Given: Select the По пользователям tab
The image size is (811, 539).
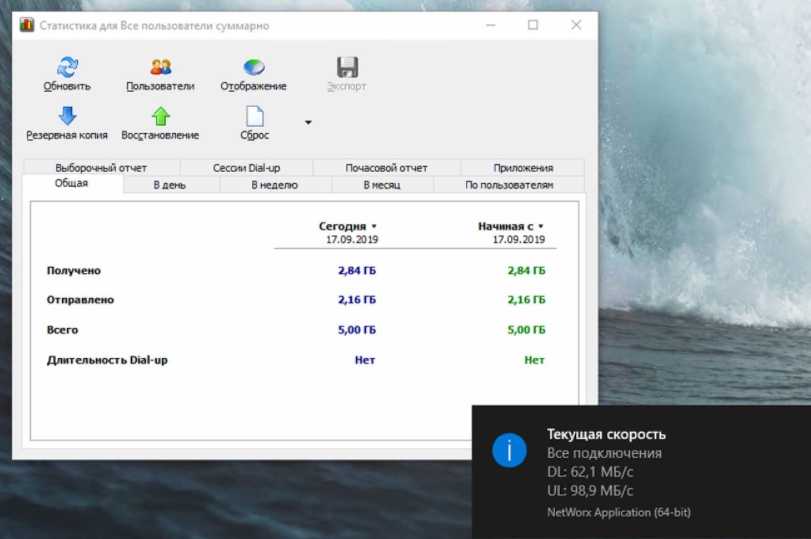Looking at the screenshot, I should [x=508, y=185].
